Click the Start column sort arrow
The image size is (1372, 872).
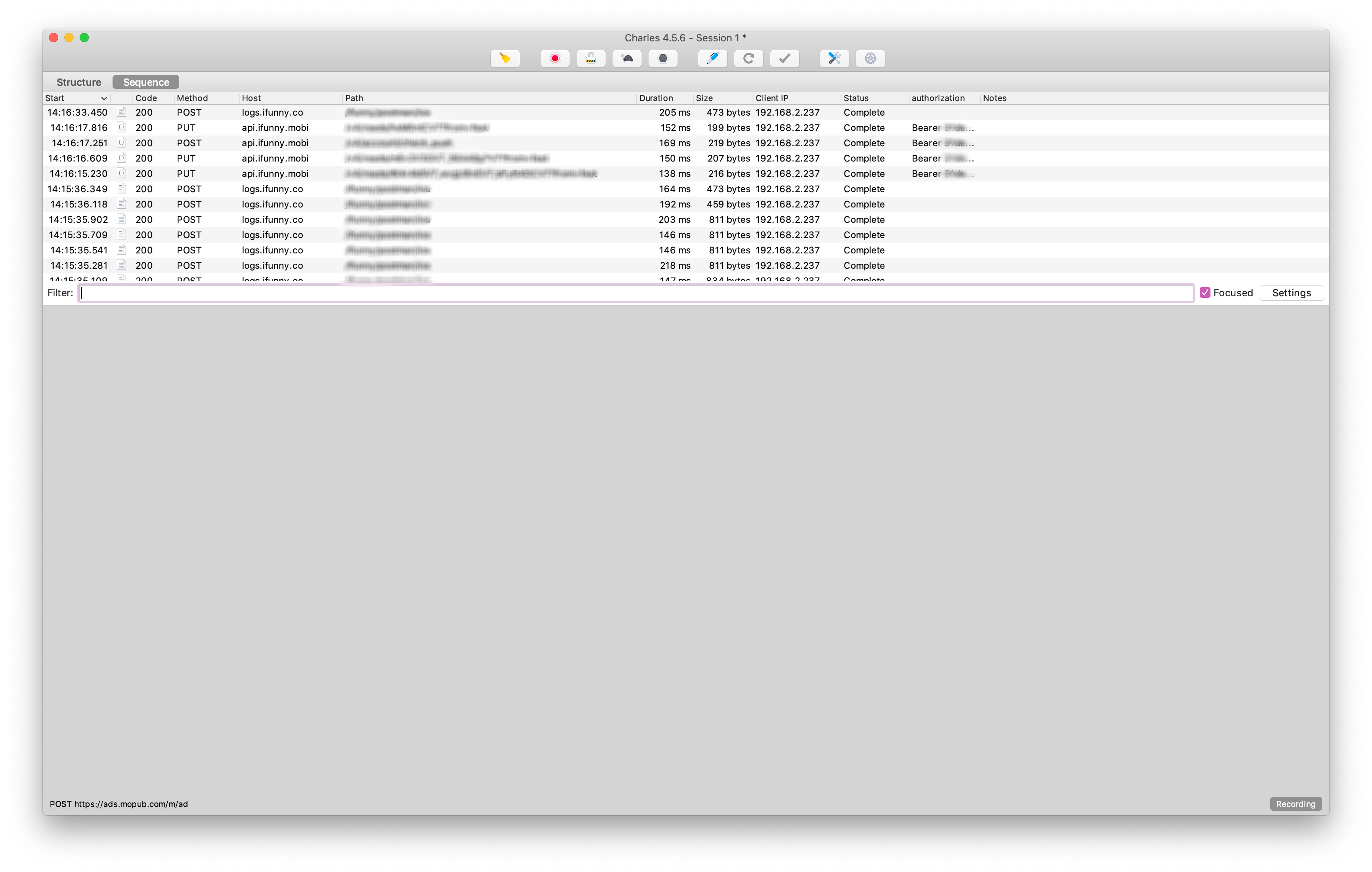(104, 98)
